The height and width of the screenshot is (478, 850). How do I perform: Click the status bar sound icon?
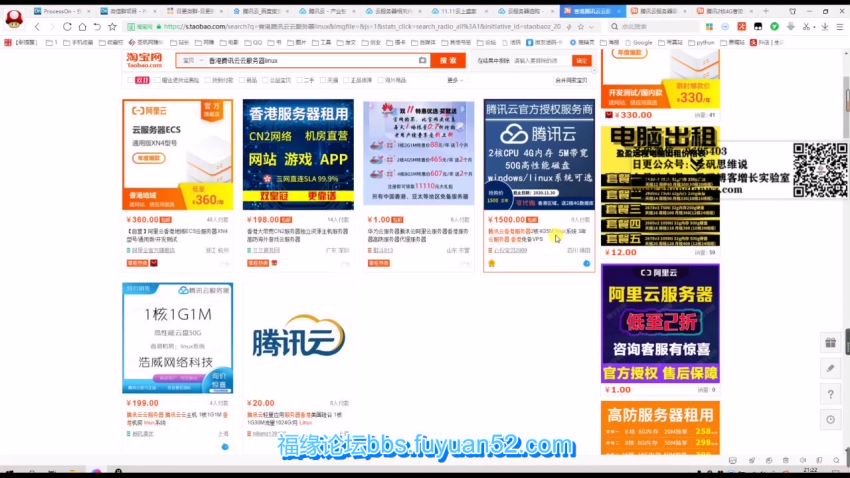tap(803, 460)
